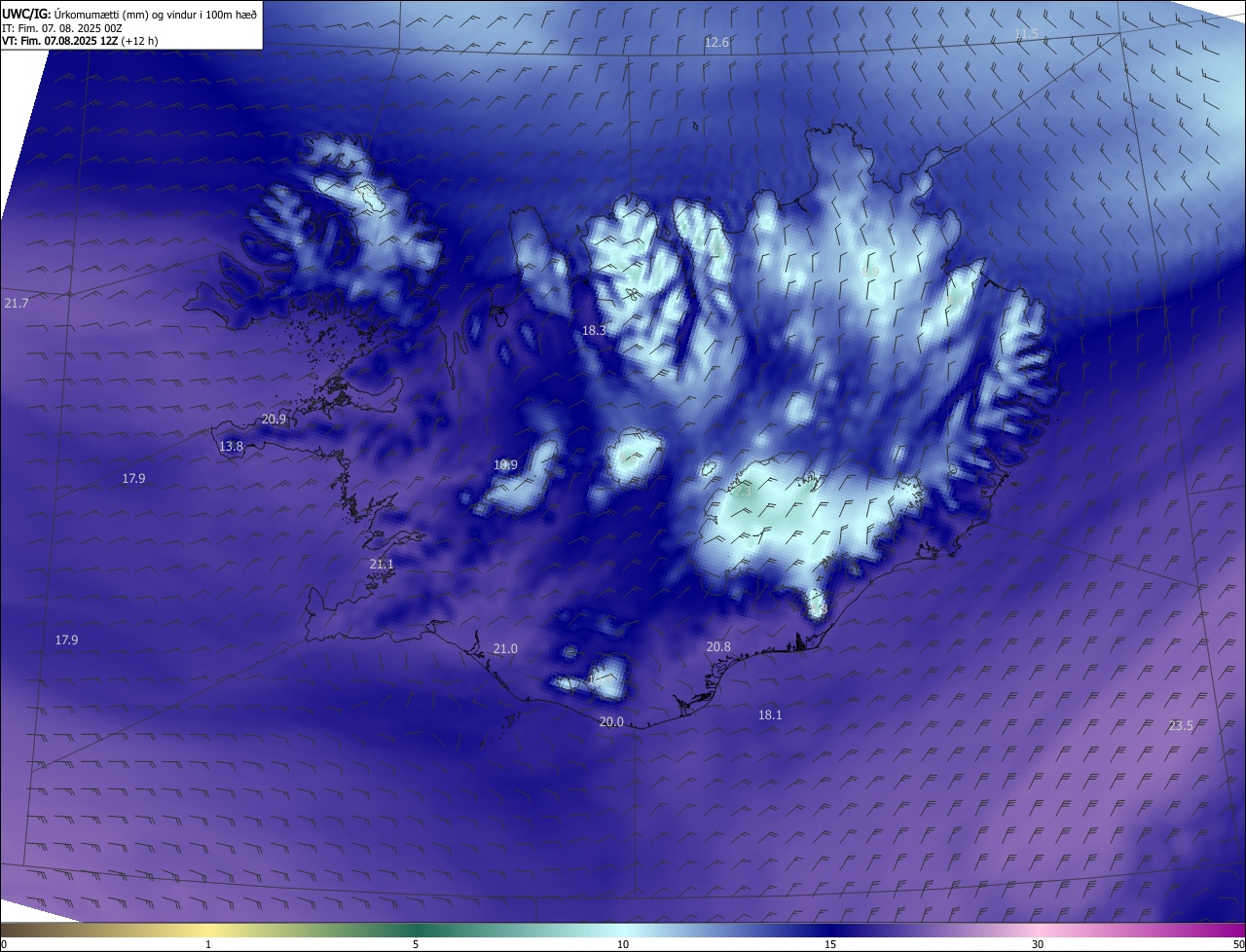Click the 18.1 value on the map
Image resolution: width=1246 pixels, height=952 pixels.
point(770,714)
